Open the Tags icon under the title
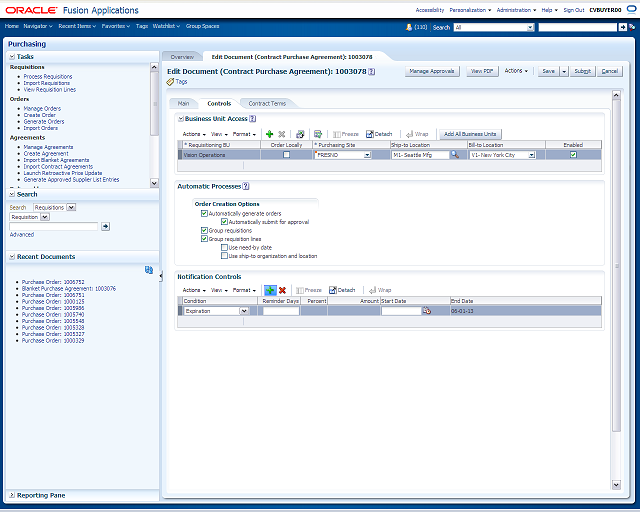This screenshot has width=640, height=512. [170, 82]
